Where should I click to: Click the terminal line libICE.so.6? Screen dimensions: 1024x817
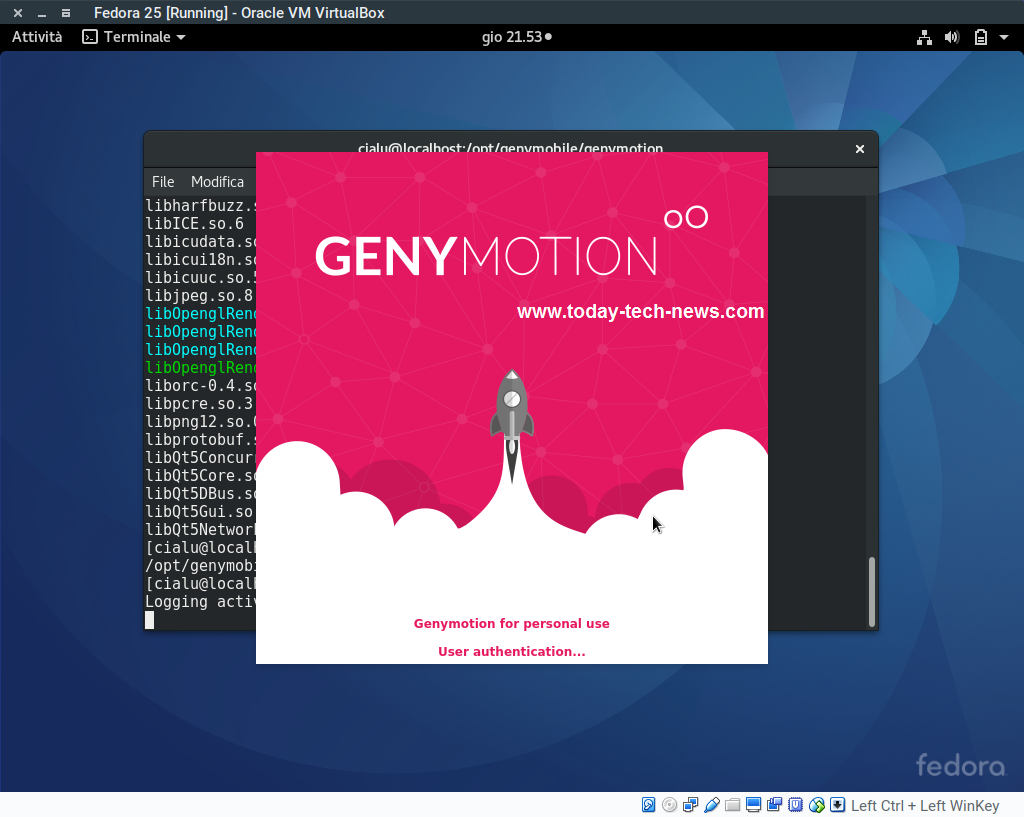click(x=195, y=223)
